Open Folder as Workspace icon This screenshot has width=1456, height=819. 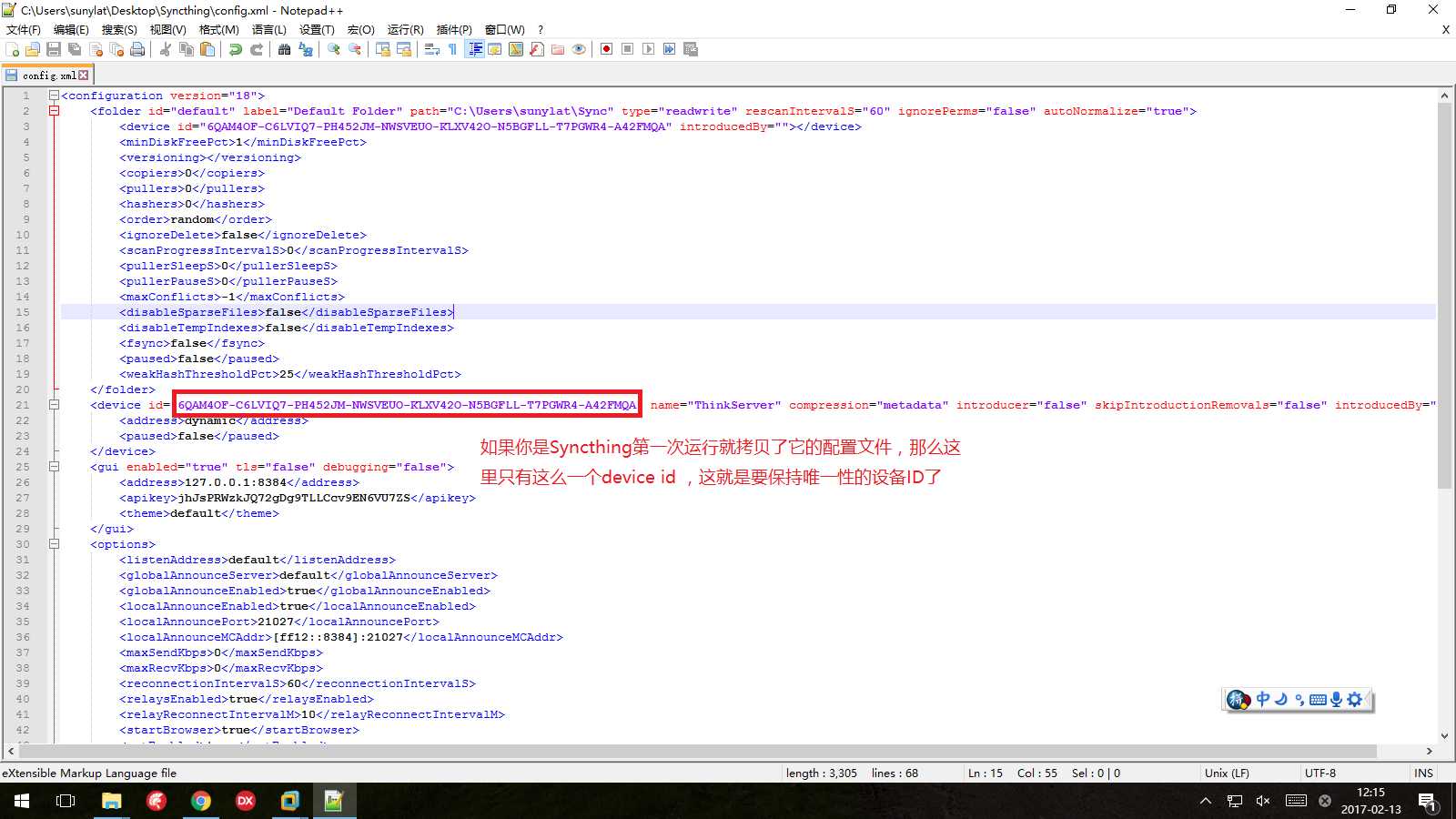[558, 49]
